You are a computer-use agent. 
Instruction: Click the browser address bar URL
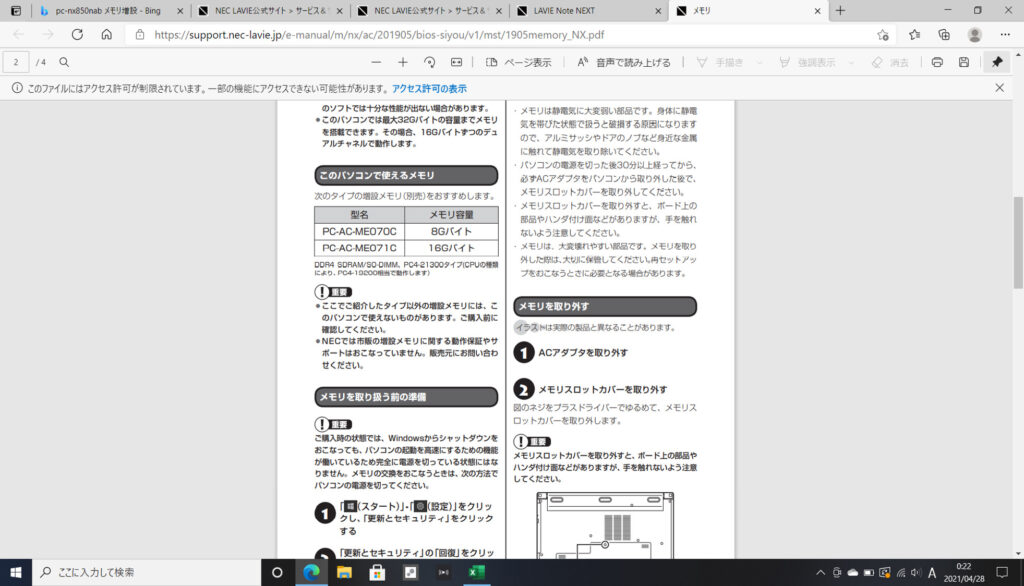[380, 34]
